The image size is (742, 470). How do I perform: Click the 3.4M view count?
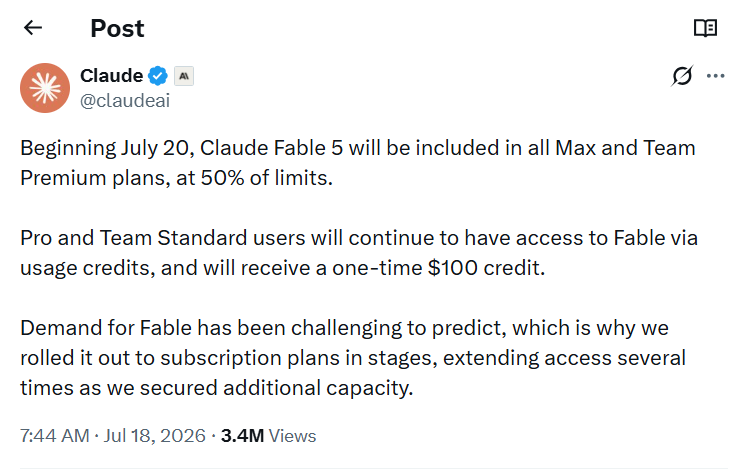pyautogui.click(x=242, y=435)
